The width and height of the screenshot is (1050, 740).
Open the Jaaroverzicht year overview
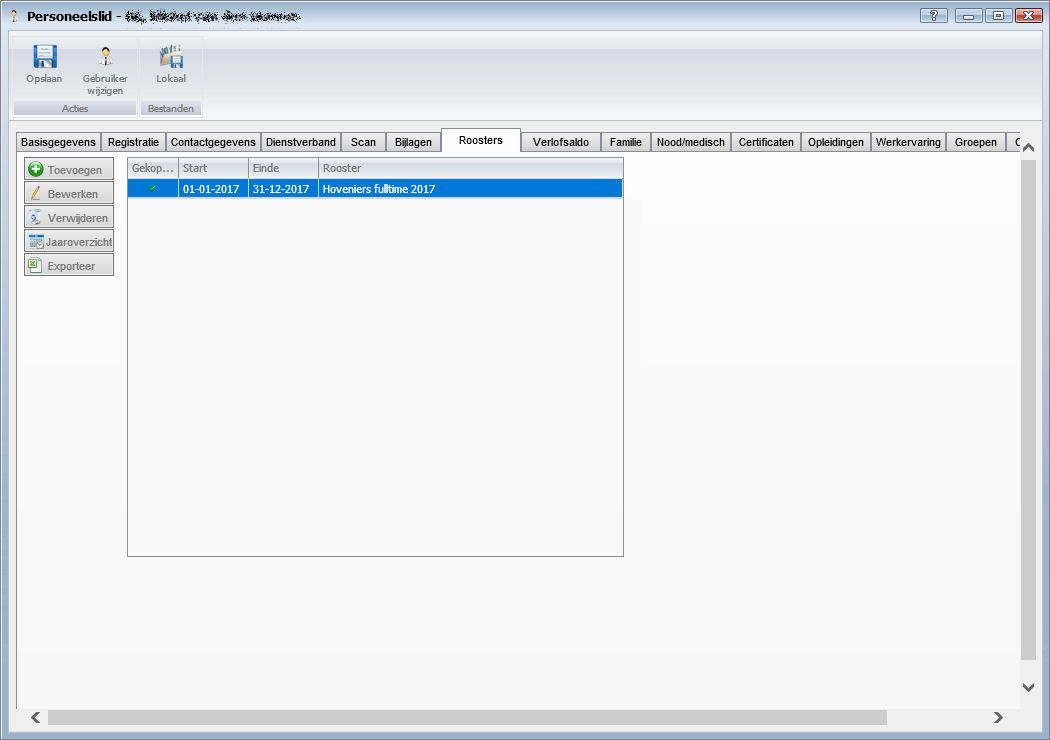pos(68,241)
